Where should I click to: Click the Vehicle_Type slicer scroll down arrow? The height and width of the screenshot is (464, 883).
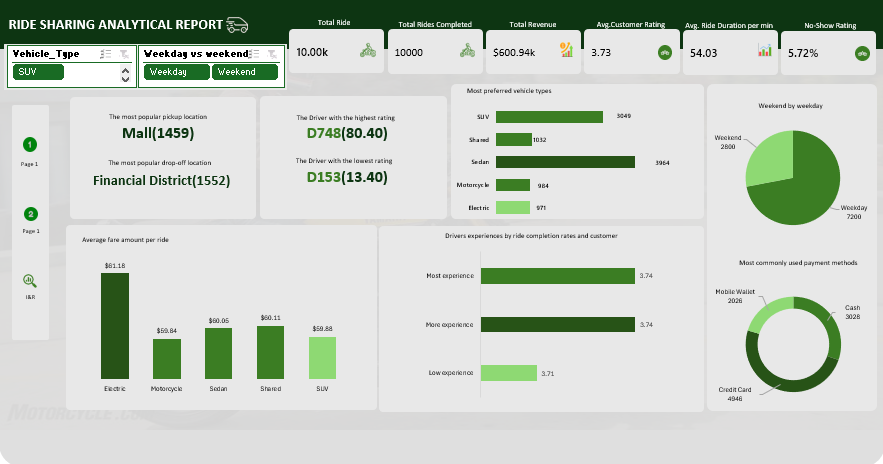point(125,78)
